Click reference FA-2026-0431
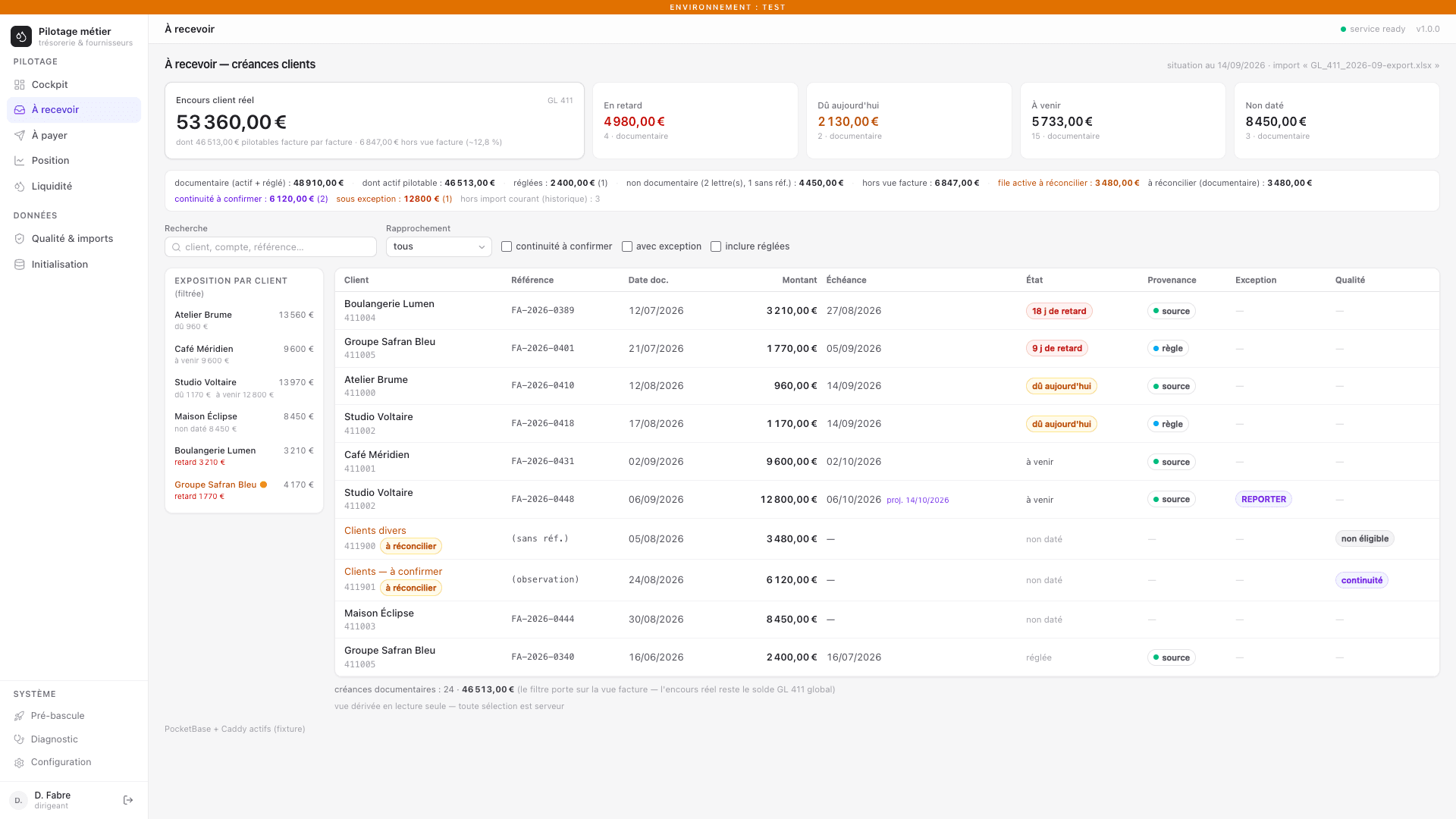Image resolution: width=1456 pixels, height=819 pixels. [543, 461]
